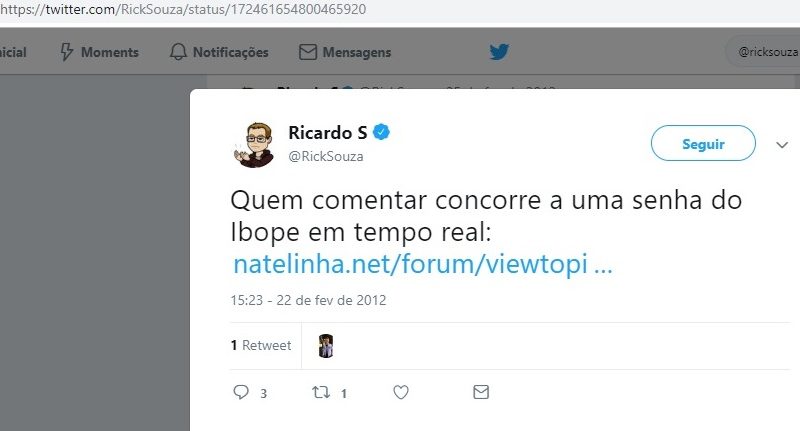Screen dimensions: 800x431
Task: Send tweet via direct message envelope
Action: point(481,392)
